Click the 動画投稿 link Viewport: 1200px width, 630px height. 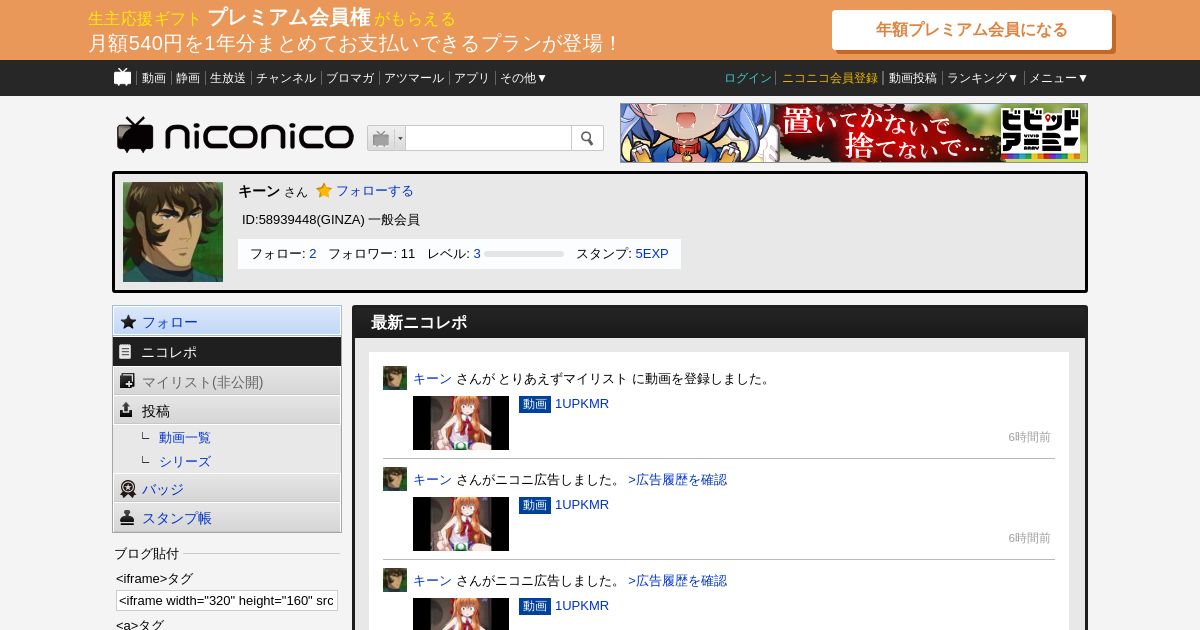click(913, 78)
